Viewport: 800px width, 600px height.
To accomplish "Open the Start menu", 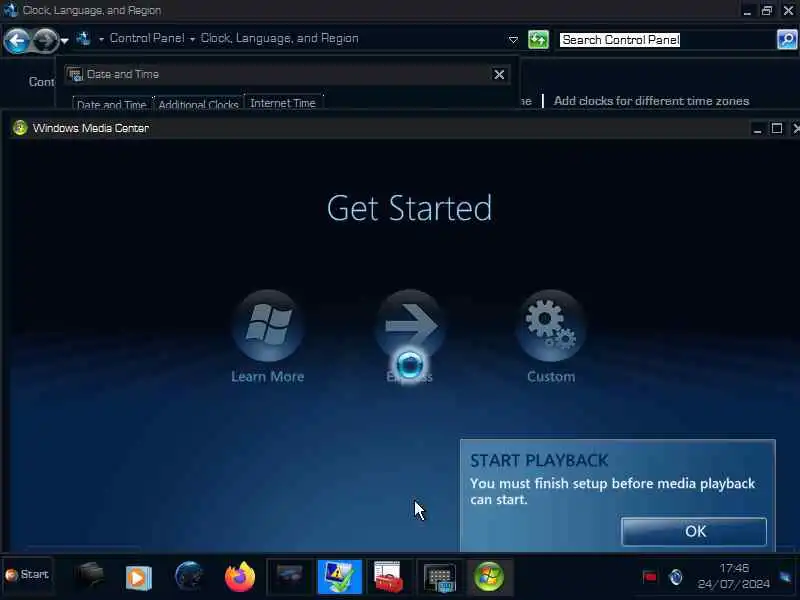I will point(28,575).
